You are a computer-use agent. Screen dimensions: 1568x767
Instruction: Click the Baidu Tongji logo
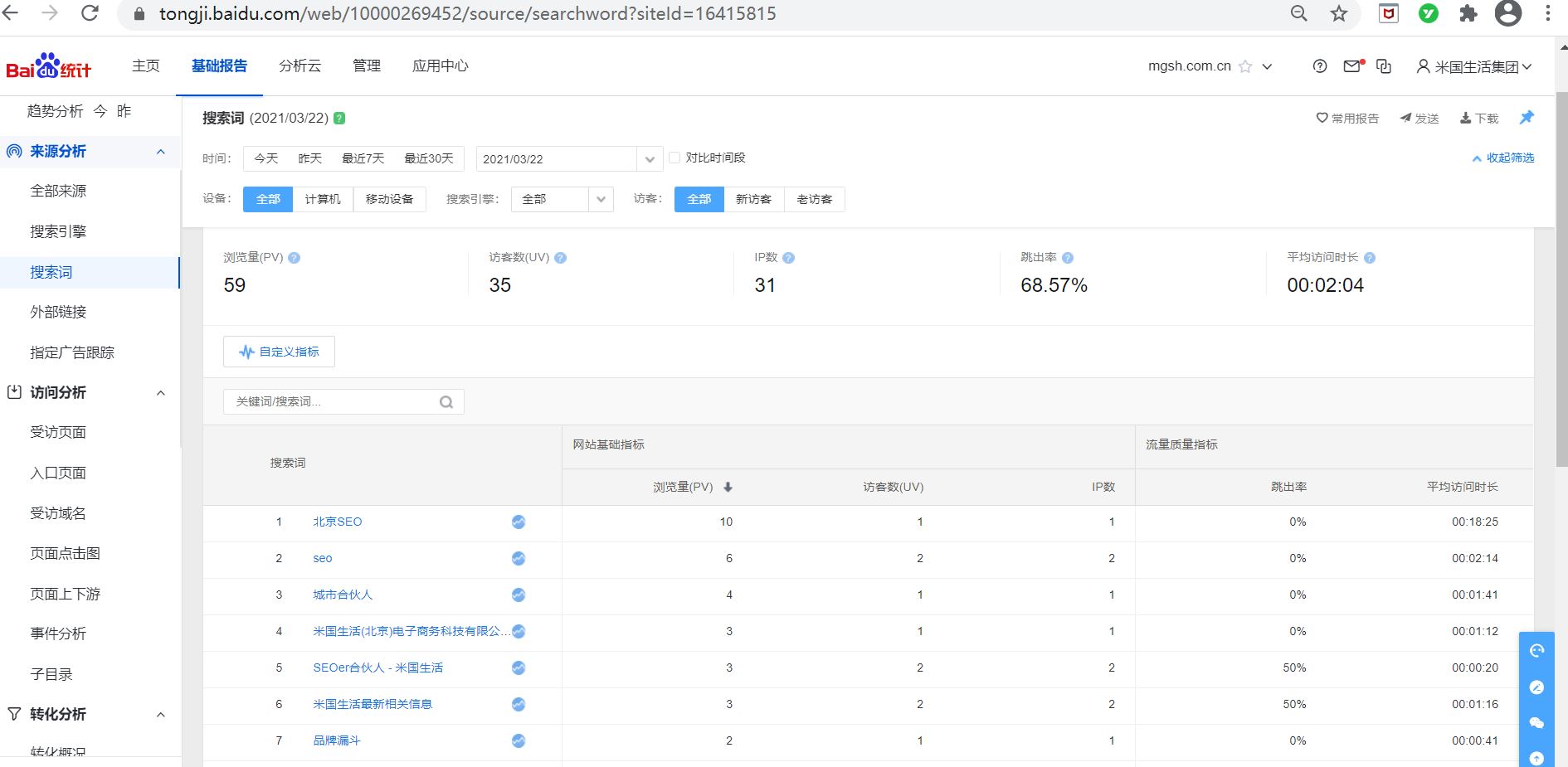[48, 66]
